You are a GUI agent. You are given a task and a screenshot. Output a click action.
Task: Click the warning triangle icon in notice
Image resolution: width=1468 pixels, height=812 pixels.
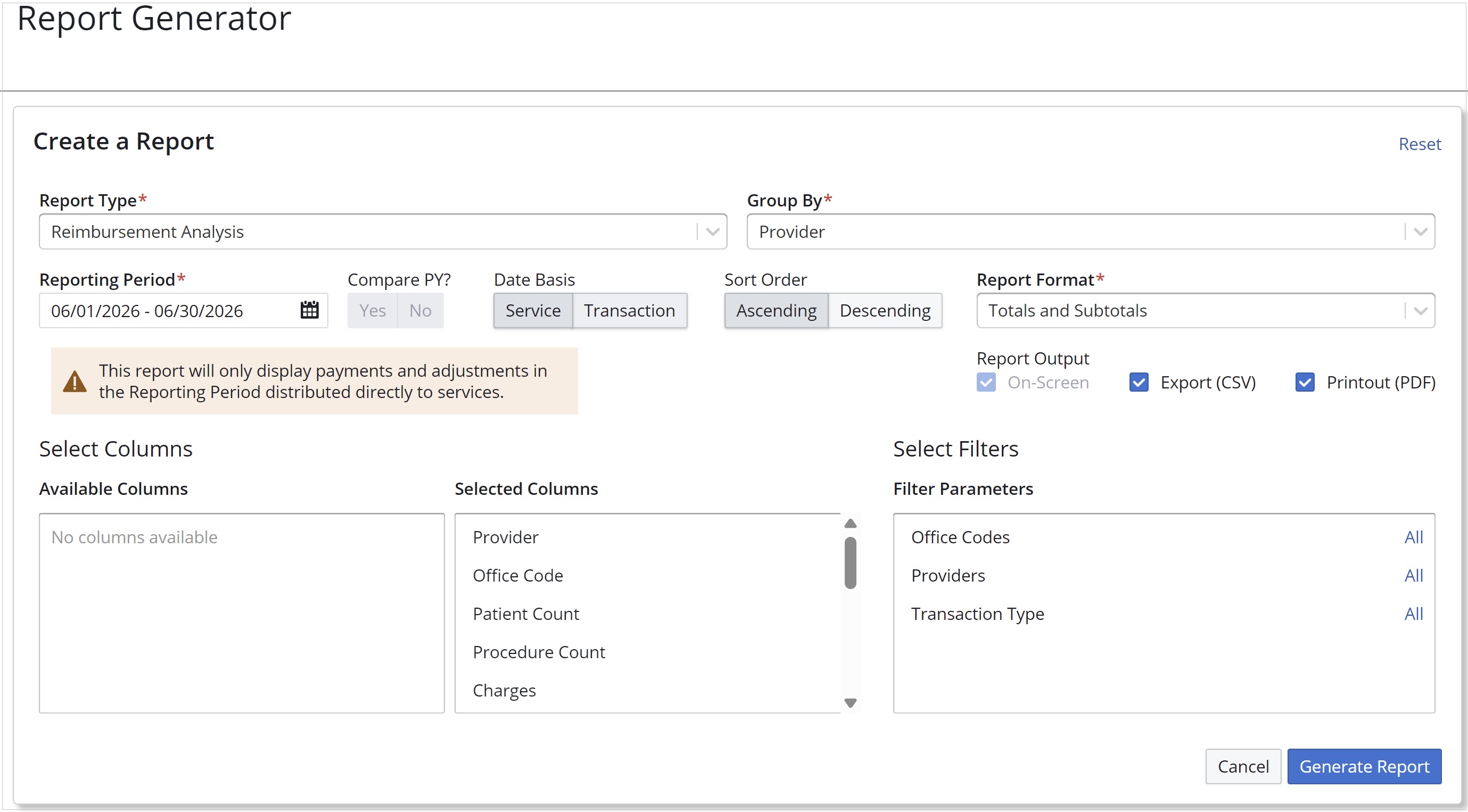click(75, 381)
